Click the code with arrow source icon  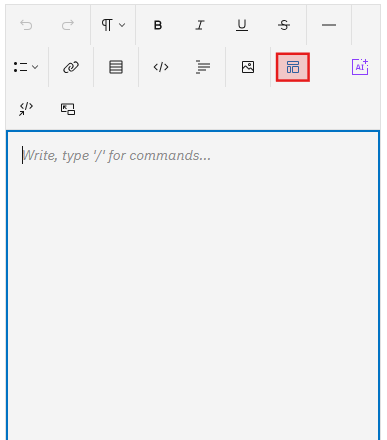click(26, 109)
